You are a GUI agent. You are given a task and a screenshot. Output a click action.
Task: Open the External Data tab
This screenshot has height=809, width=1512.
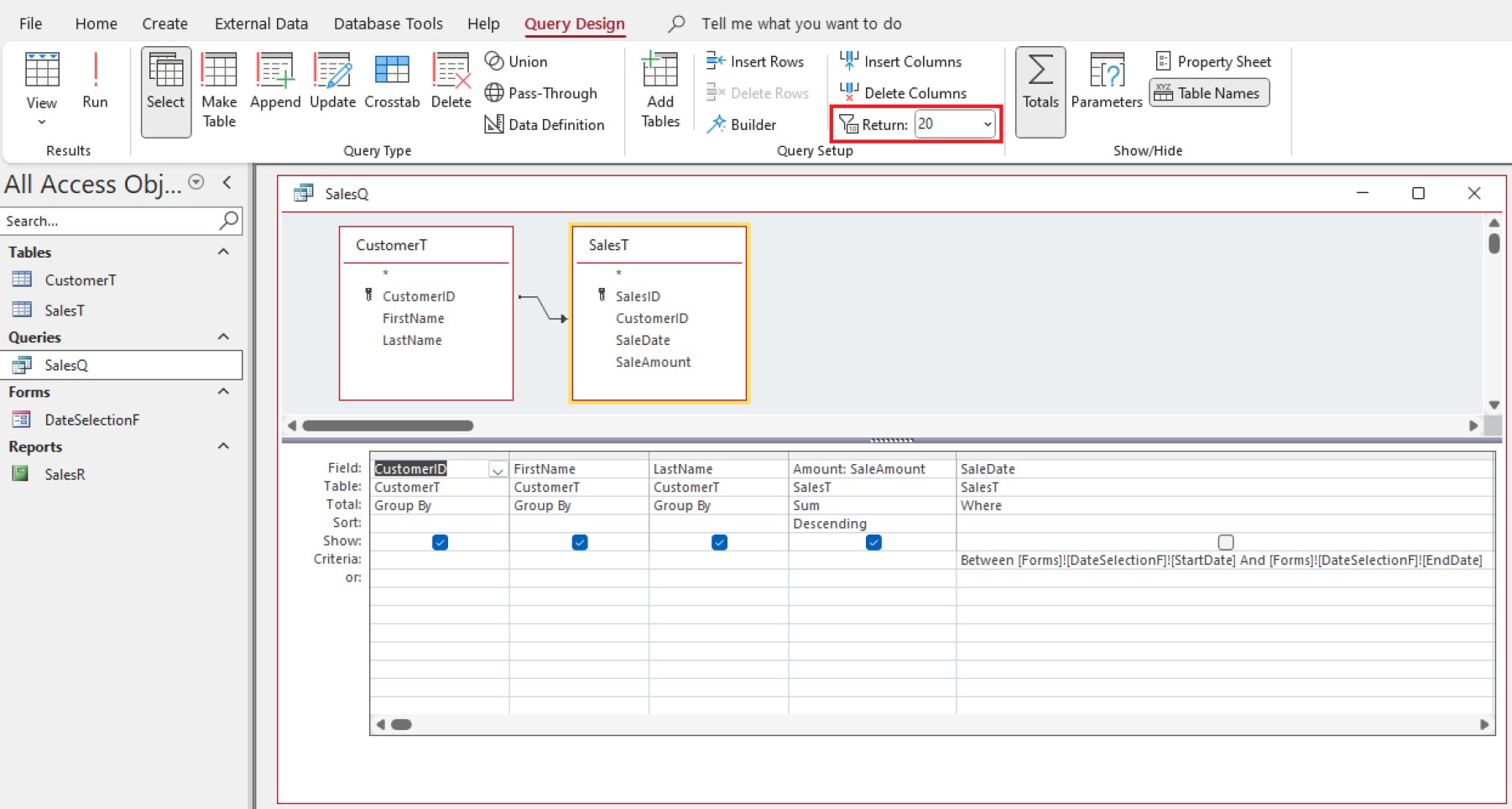[261, 23]
